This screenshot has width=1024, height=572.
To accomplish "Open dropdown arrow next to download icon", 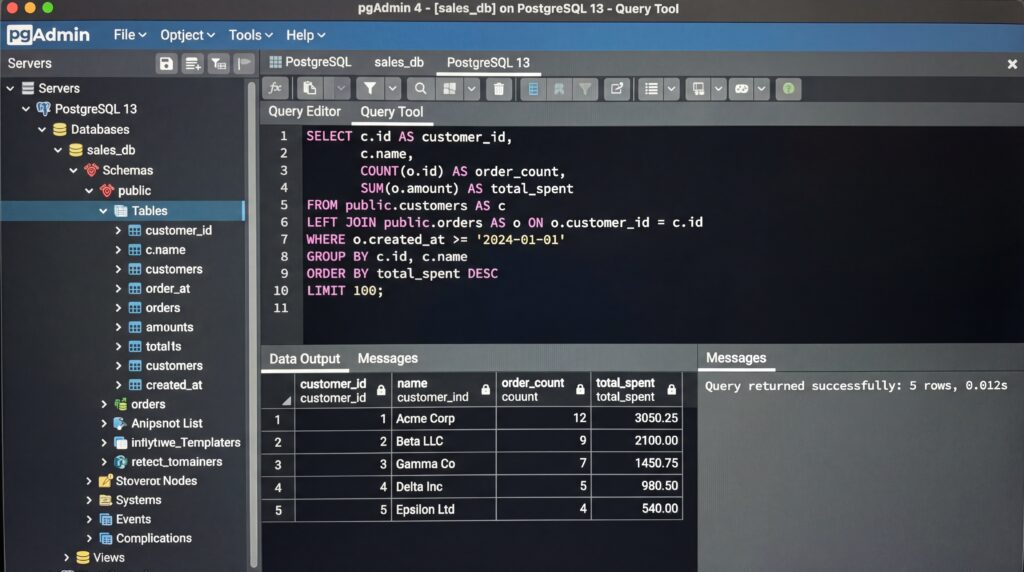I will 718,89.
